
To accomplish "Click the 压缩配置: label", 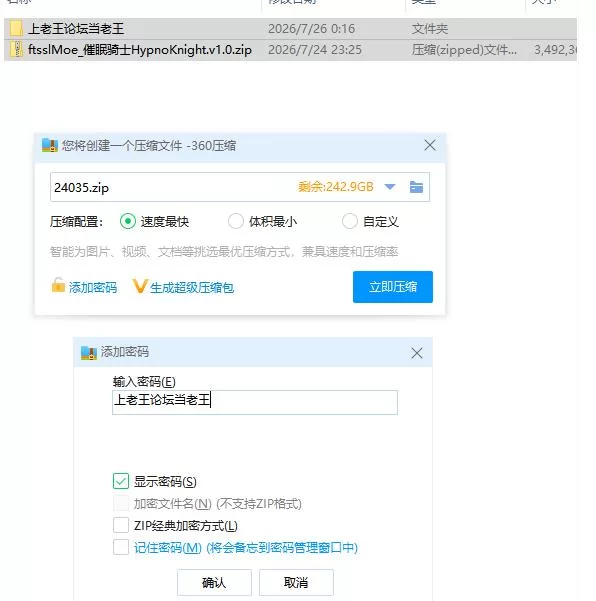I will click(x=77, y=222).
